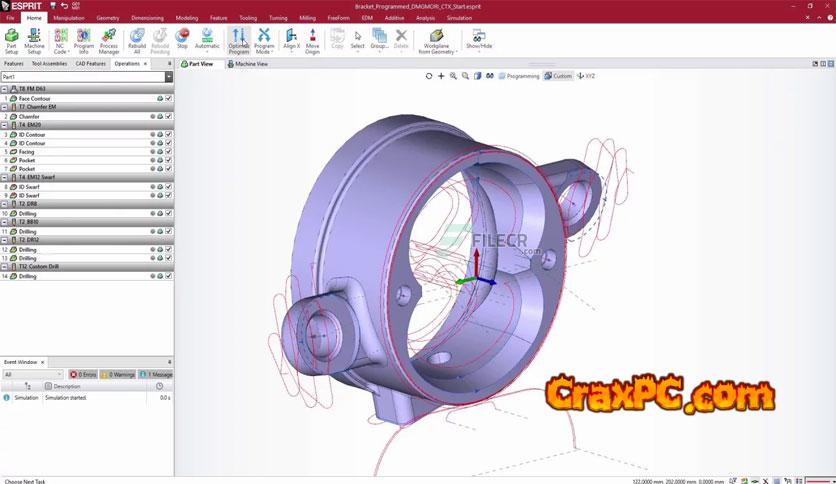This screenshot has height=484, width=836.
Task: Toggle the Facing operation checkbox
Action: pyautogui.click(x=169, y=152)
